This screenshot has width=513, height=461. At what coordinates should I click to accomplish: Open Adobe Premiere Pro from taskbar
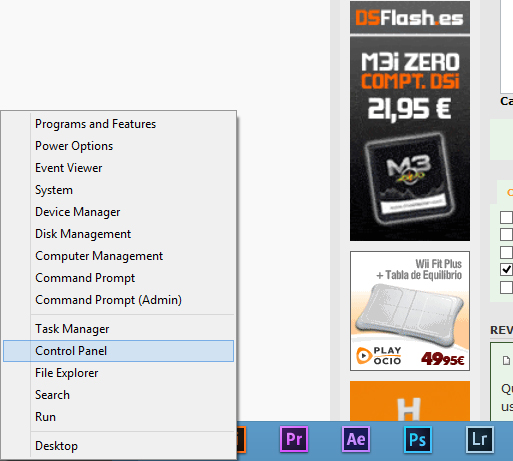(294, 439)
